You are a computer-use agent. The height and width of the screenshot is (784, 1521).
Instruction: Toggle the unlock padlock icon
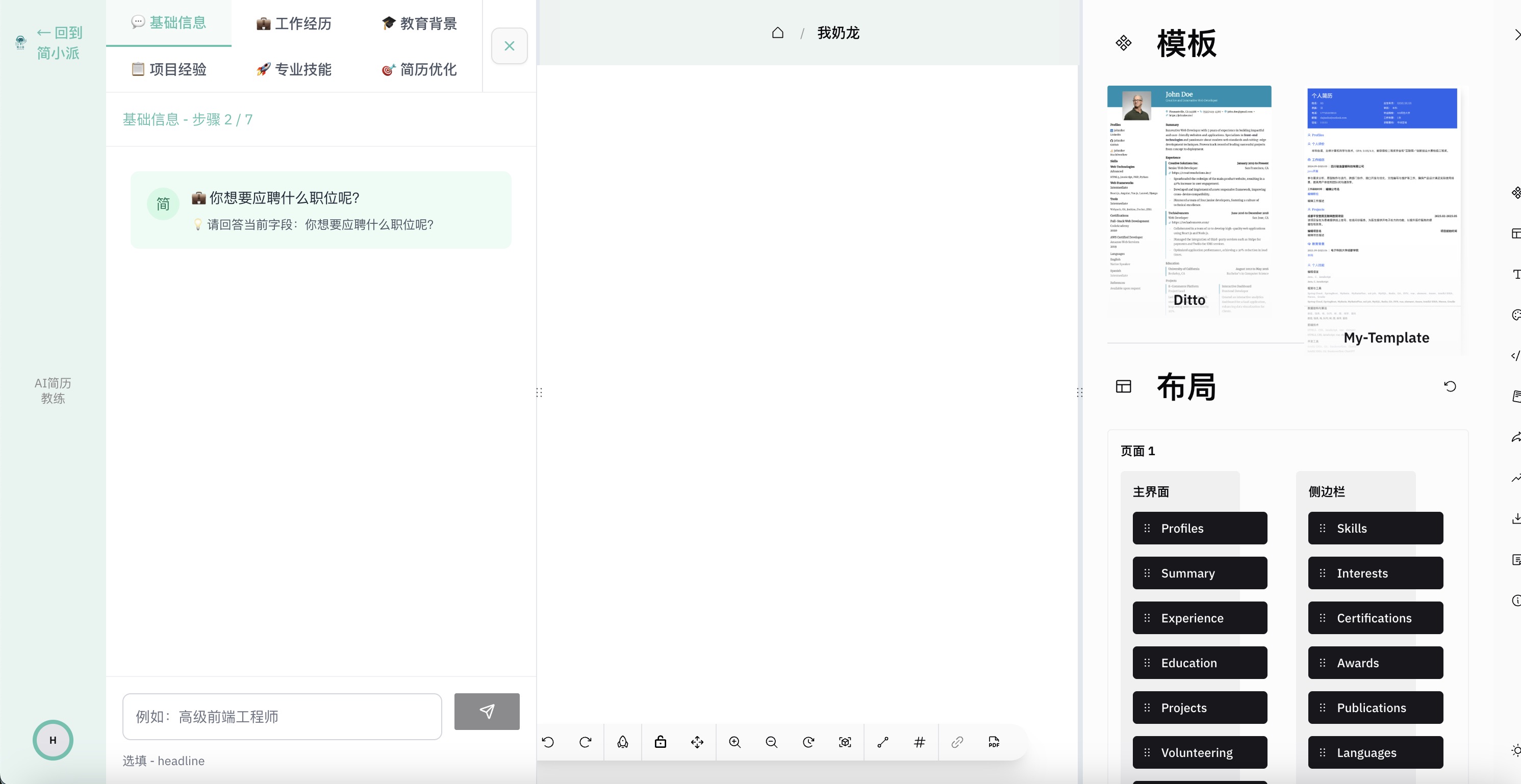pyautogui.click(x=660, y=742)
